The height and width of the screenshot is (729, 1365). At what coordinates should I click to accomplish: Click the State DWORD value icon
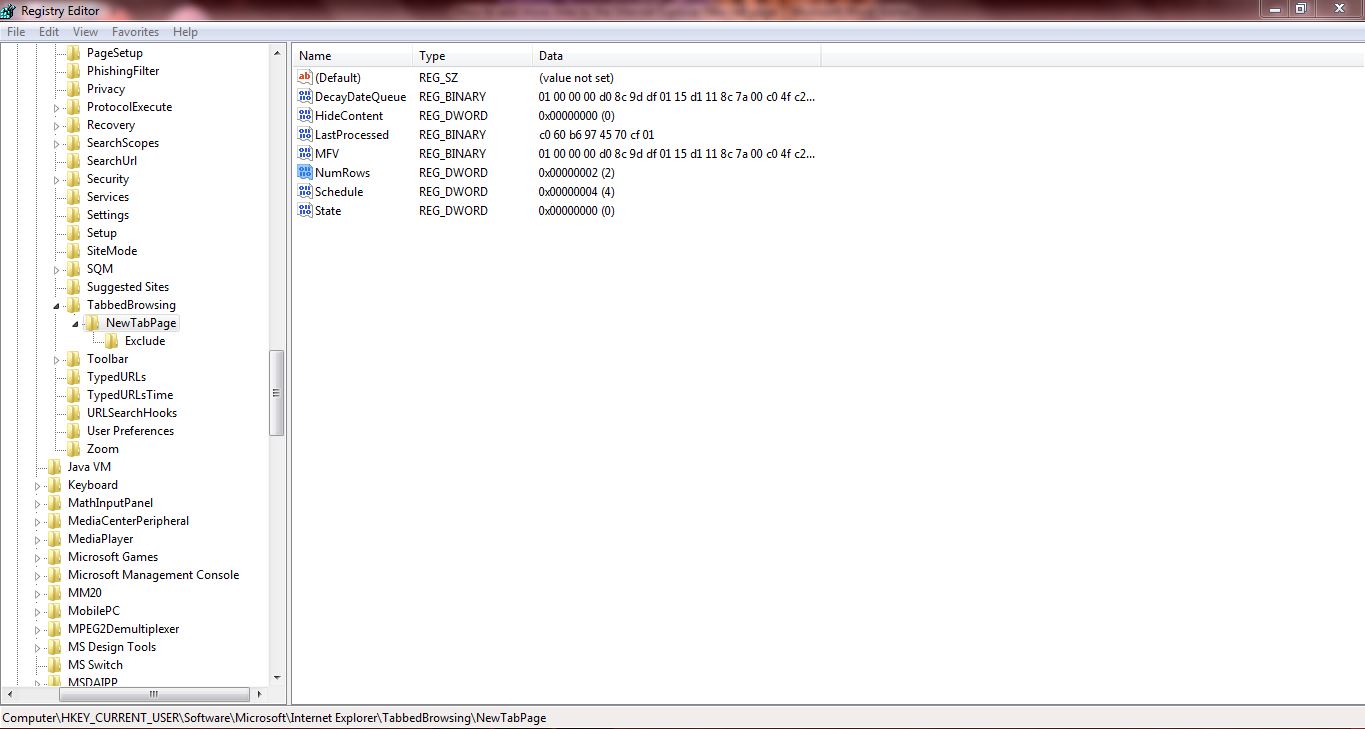click(x=305, y=210)
